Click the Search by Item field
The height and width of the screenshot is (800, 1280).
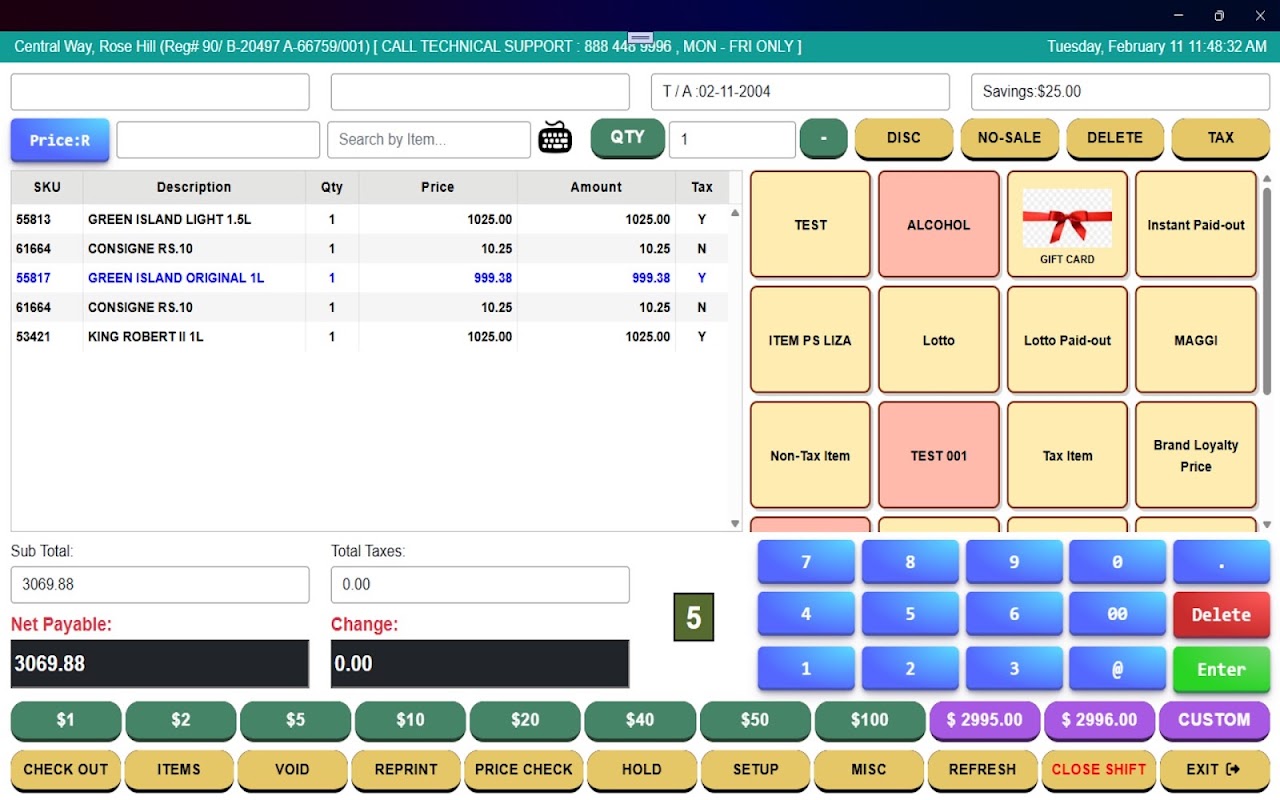[x=429, y=140]
